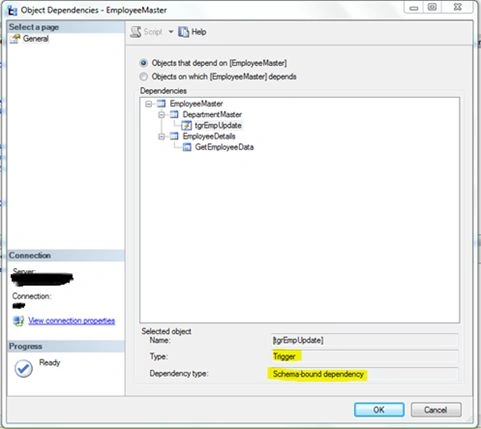Screen dimensions: 481x429
Task: Click the connection properties icon
Action: click(18, 321)
